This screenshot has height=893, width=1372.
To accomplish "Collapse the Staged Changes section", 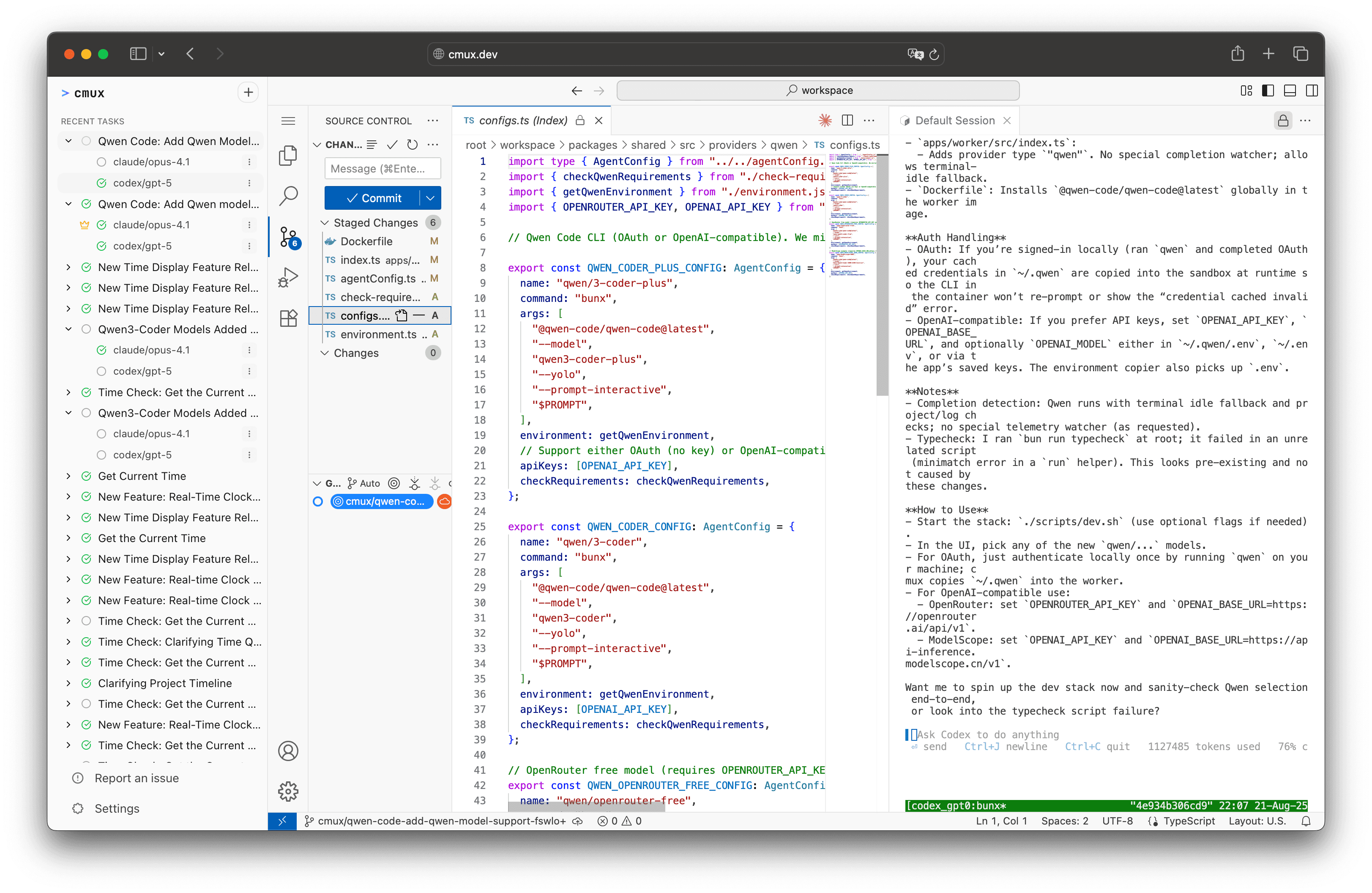I will coord(325,222).
